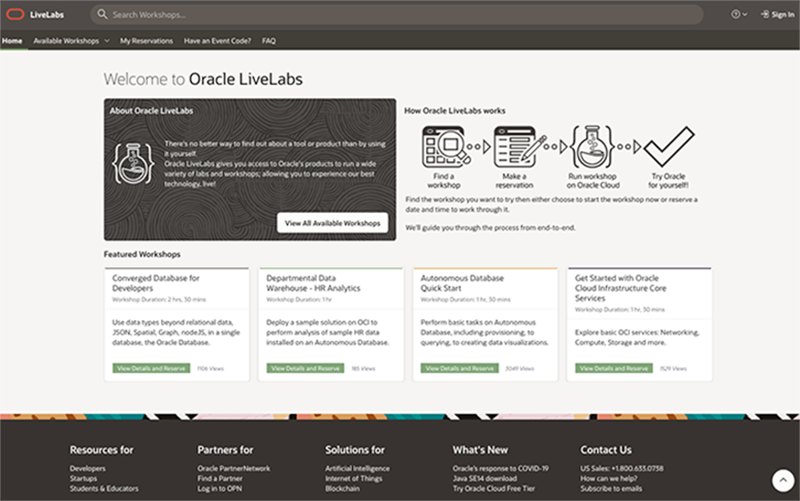Open Oracle's response to COVID-19
Image resolution: width=800 pixels, height=501 pixels.
tap(501, 468)
